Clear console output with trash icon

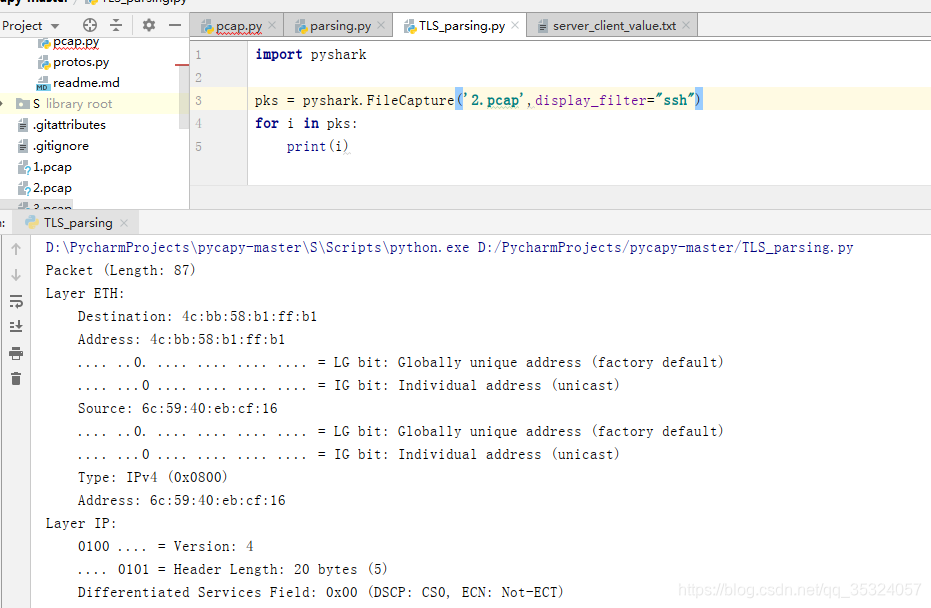coord(16,379)
